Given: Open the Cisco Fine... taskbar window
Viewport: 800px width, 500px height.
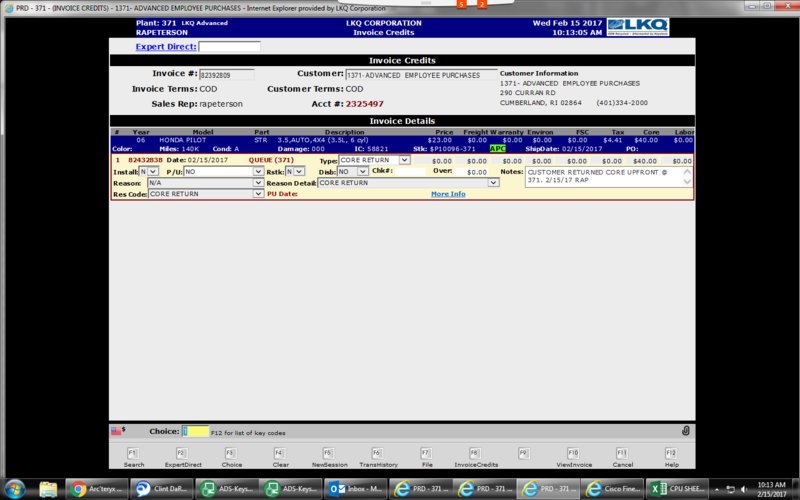Looking at the screenshot, I should 613,489.
